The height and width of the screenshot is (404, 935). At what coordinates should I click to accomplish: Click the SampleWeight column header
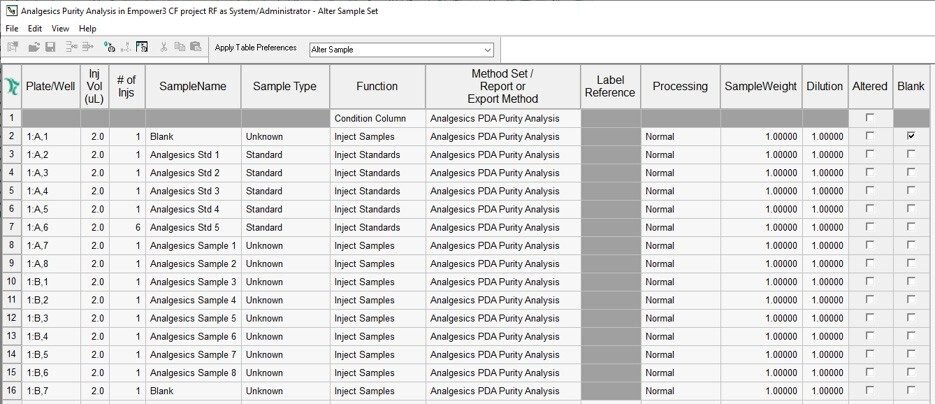click(x=761, y=86)
